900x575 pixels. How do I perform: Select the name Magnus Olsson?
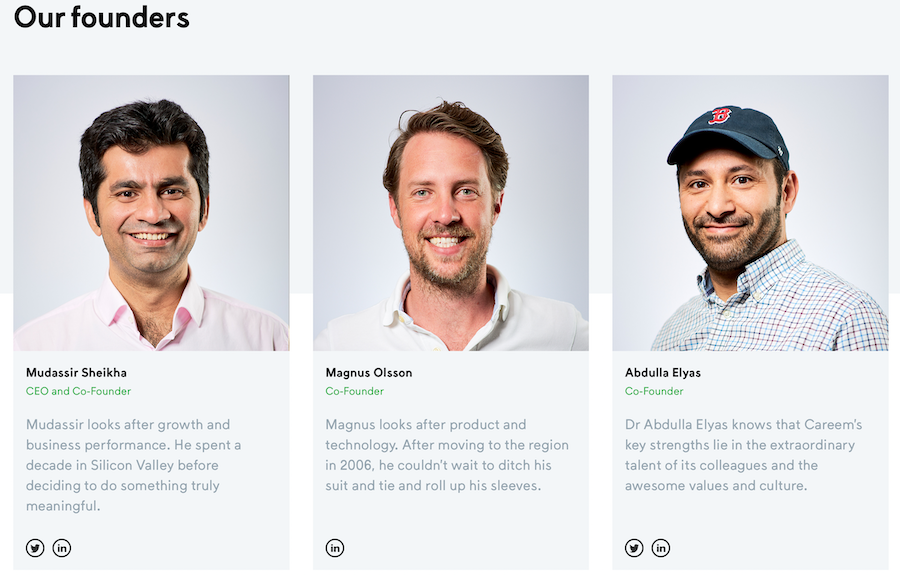tap(368, 372)
